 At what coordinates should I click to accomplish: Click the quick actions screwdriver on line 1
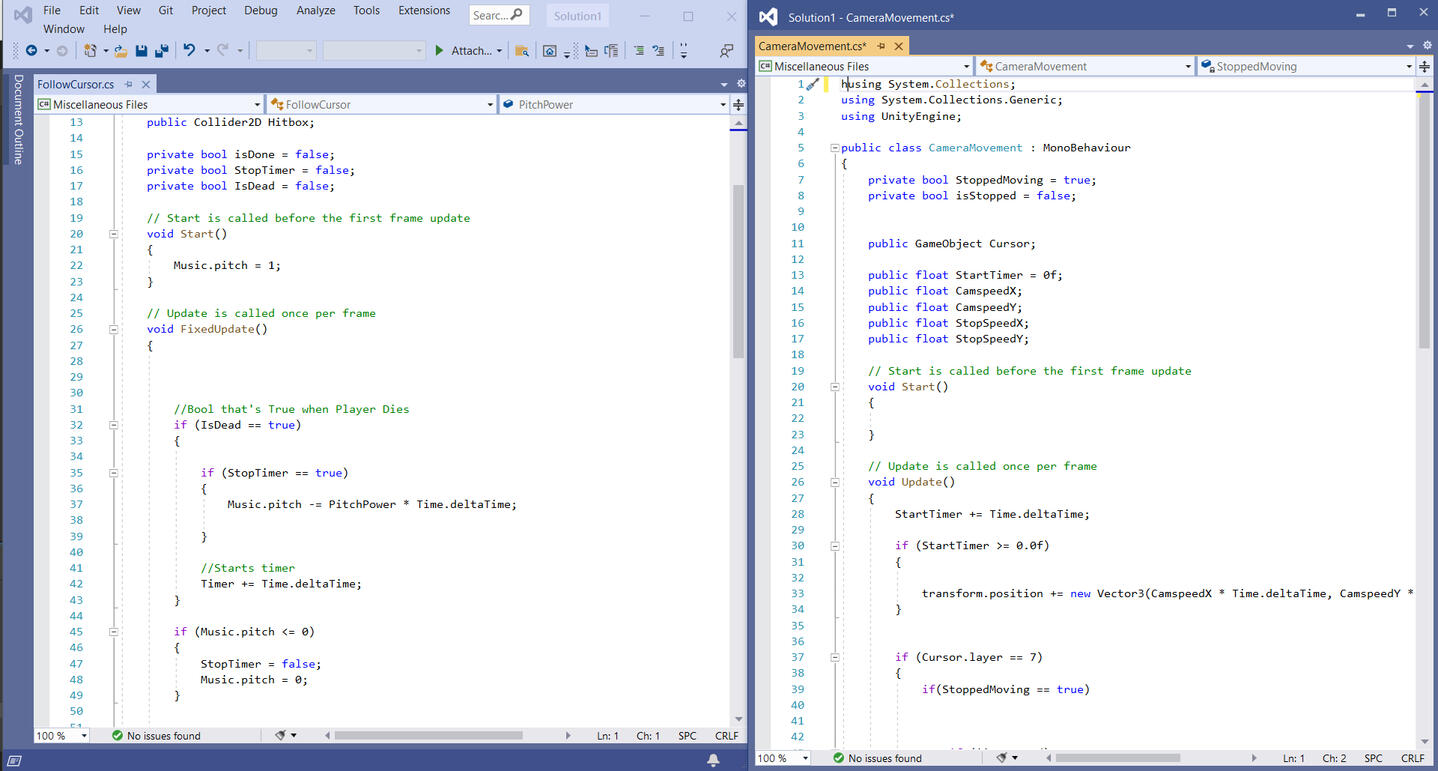click(813, 85)
